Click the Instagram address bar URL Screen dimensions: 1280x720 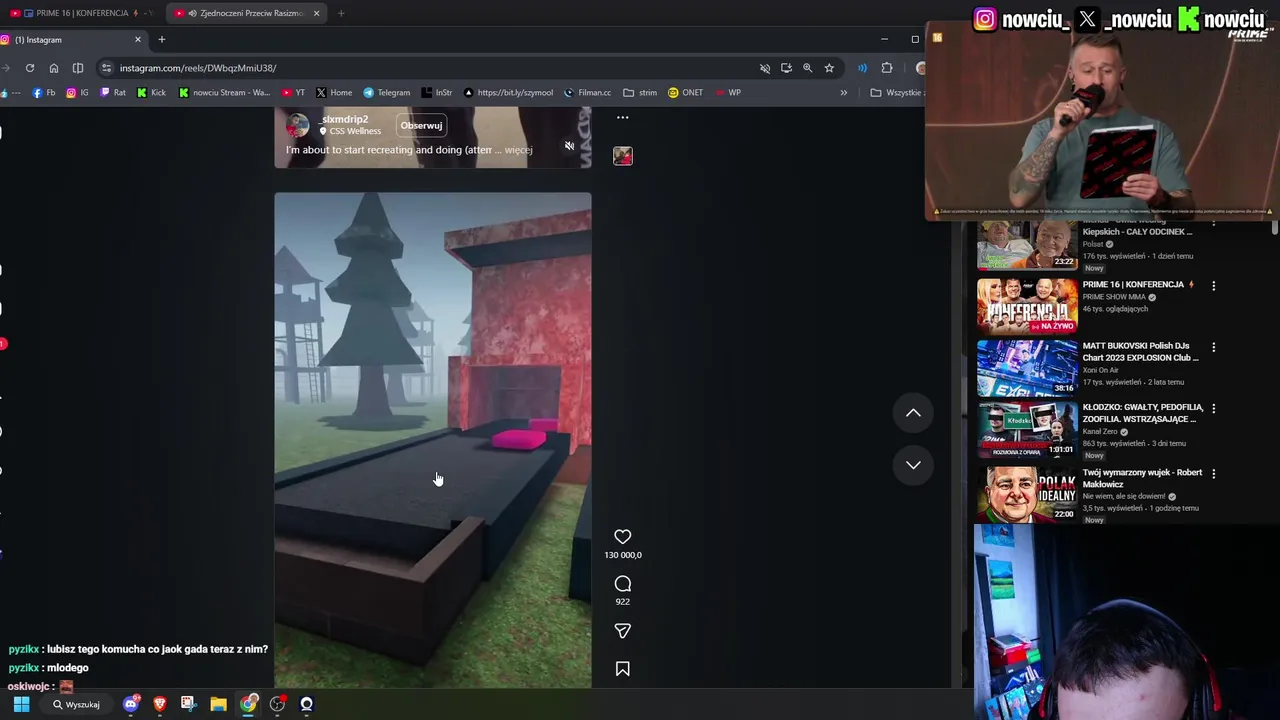pyautogui.click(x=198, y=68)
